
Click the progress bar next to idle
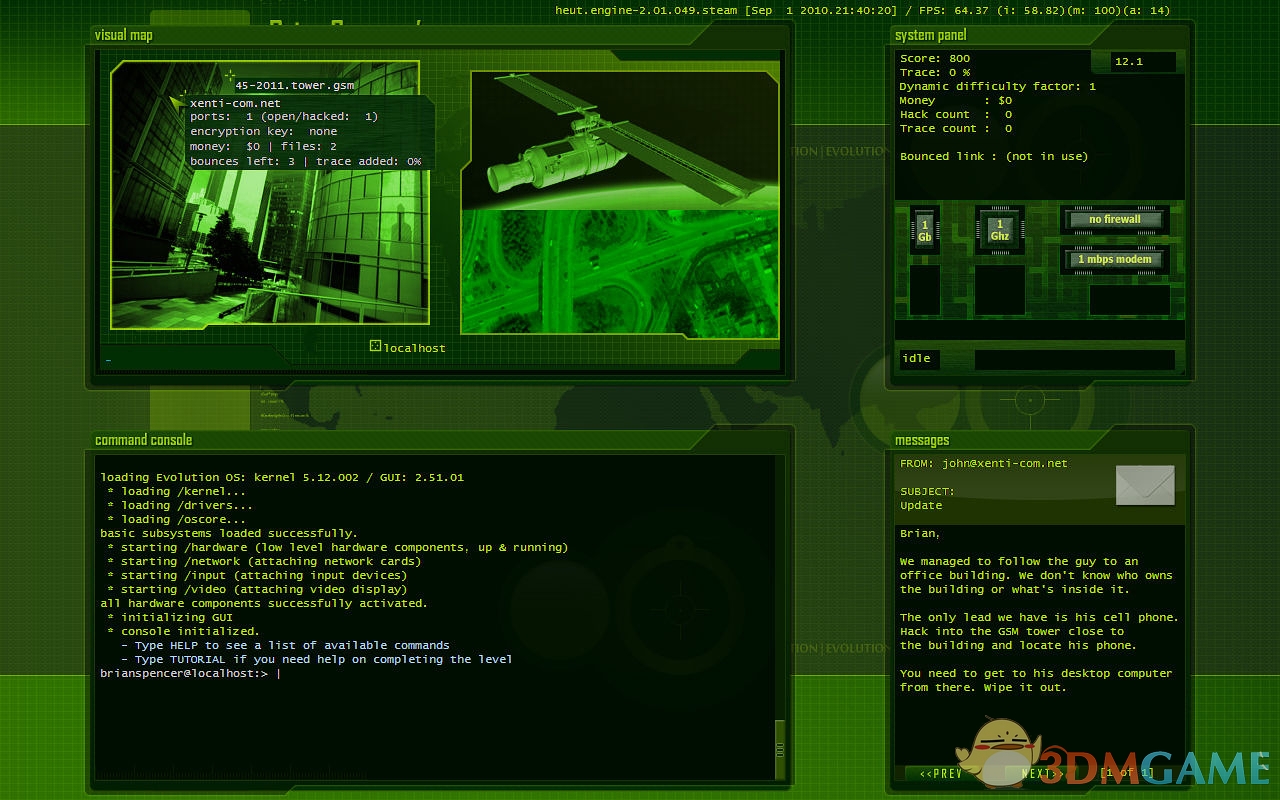(1074, 359)
